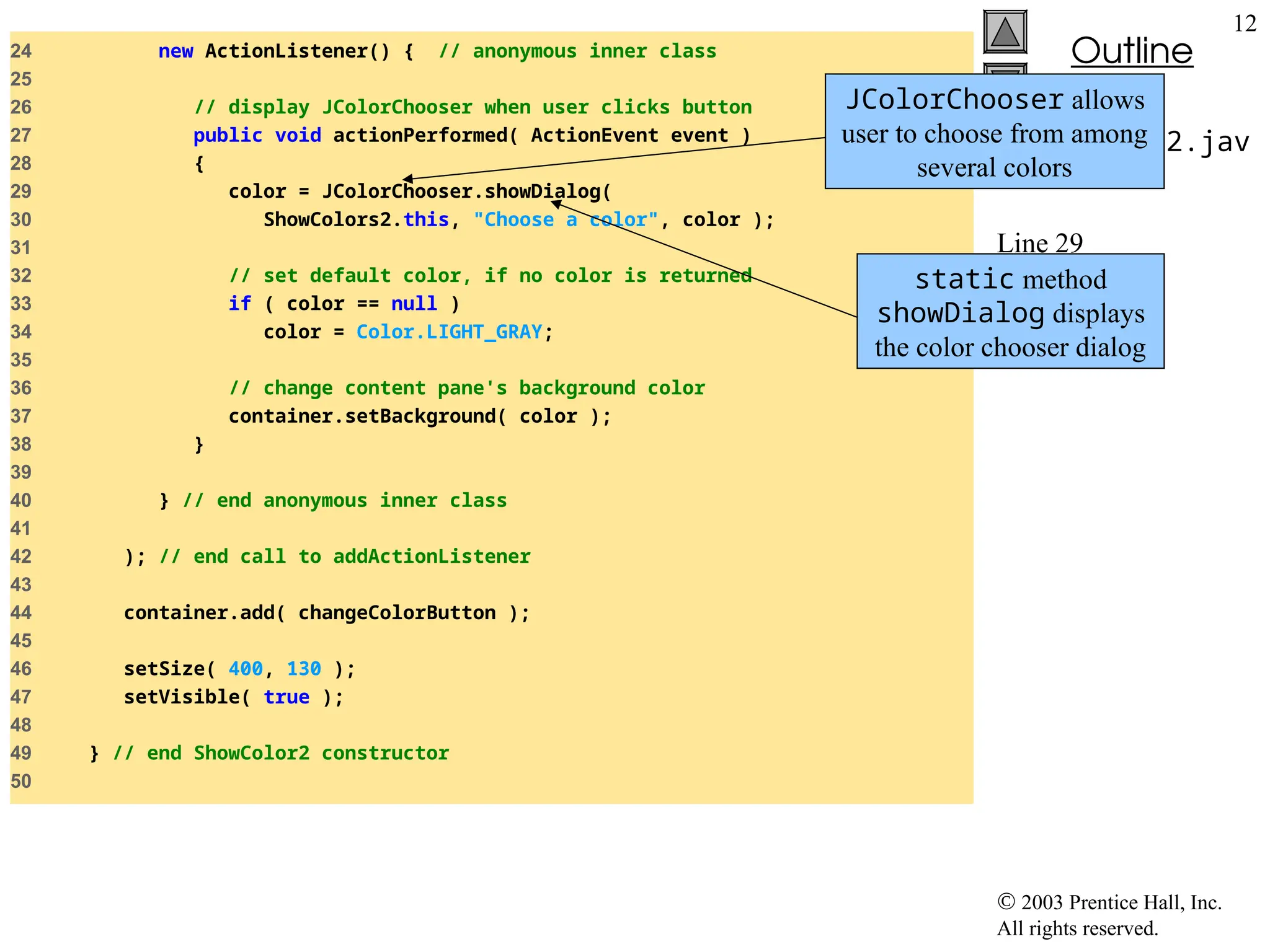Click the partially hidden '2.jav' filename text
The height and width of the screenshot is (952, 1270).
[1207, 142]
